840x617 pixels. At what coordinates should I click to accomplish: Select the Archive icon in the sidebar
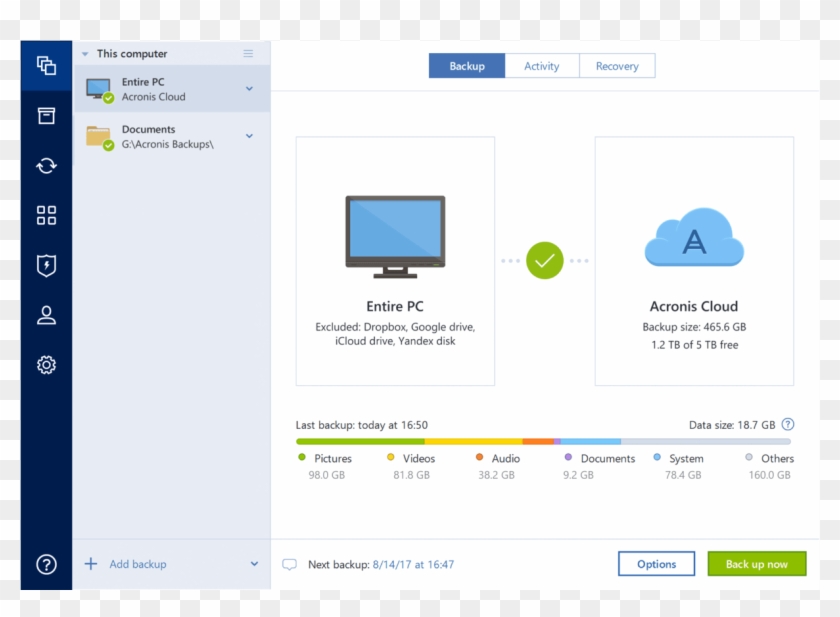(x=46, y=115)
